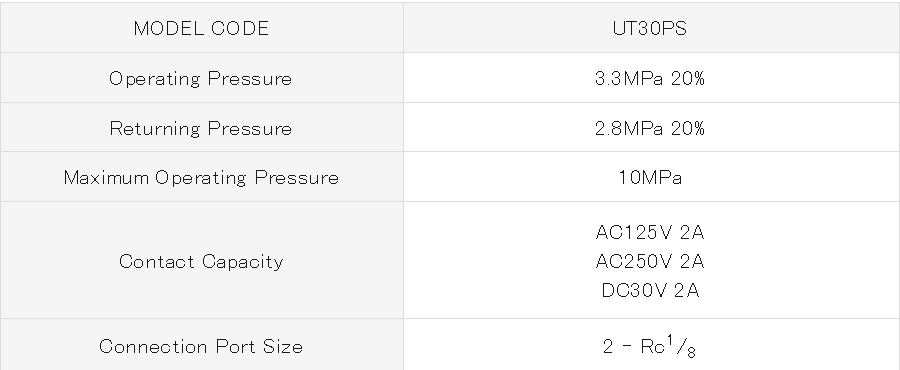Select the 3.3MPa 20% value

[650, 78]
